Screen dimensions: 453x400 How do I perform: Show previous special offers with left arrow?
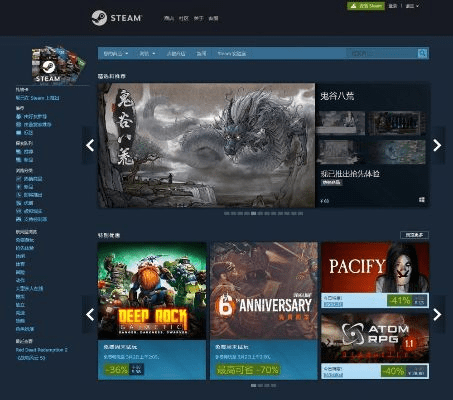pos(90,315)
